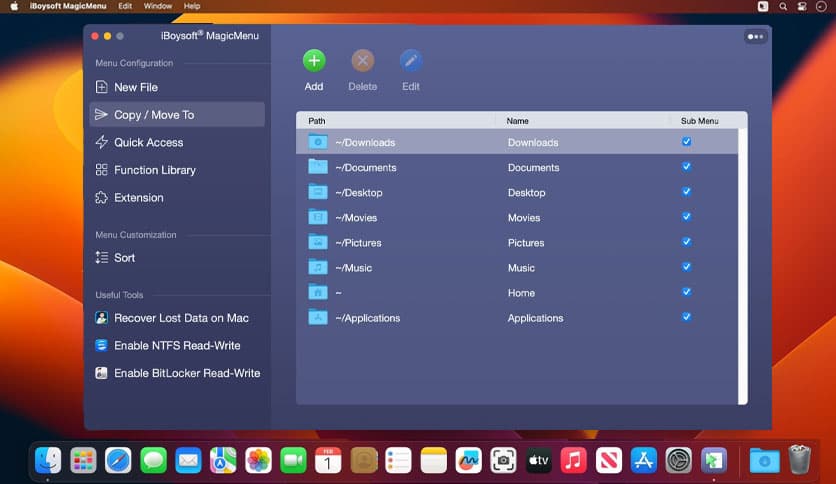Click the Home folder icon for ~
The width and height of the screenshot is (836, 484).
318,292
